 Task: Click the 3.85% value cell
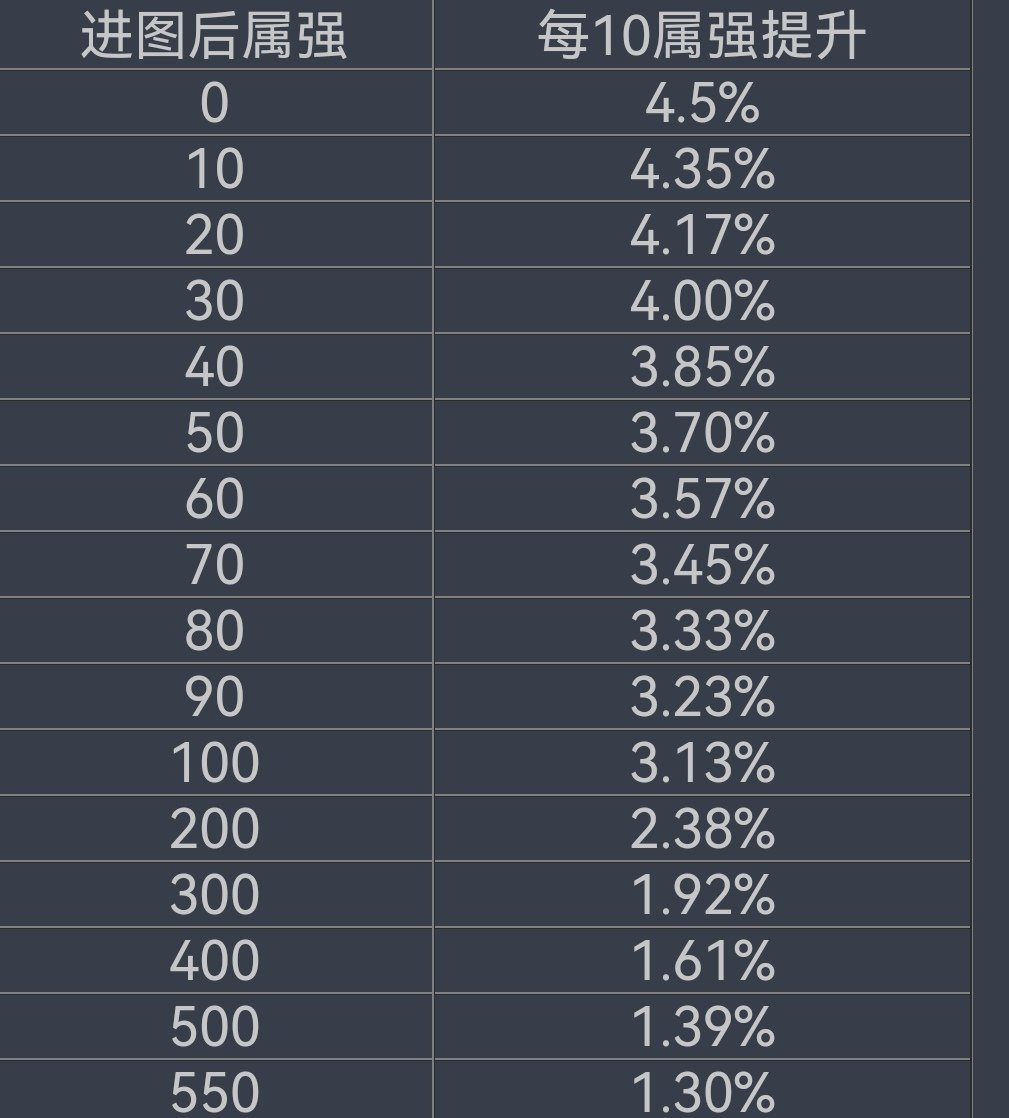coord(701,367)
